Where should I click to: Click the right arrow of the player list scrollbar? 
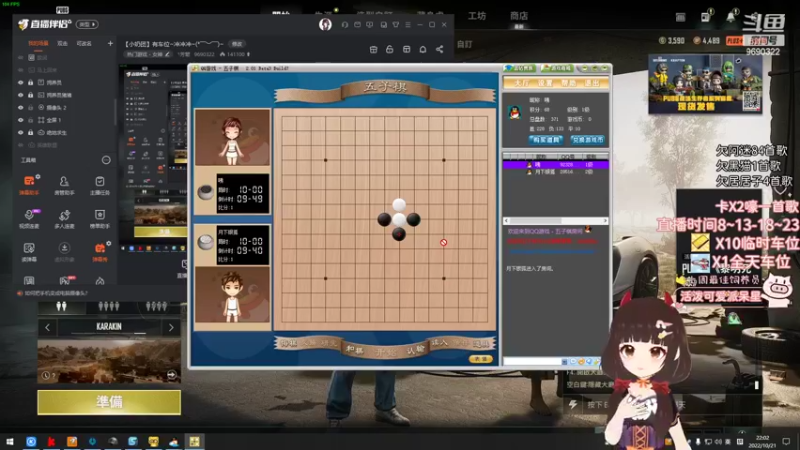[x=605, y=221]
